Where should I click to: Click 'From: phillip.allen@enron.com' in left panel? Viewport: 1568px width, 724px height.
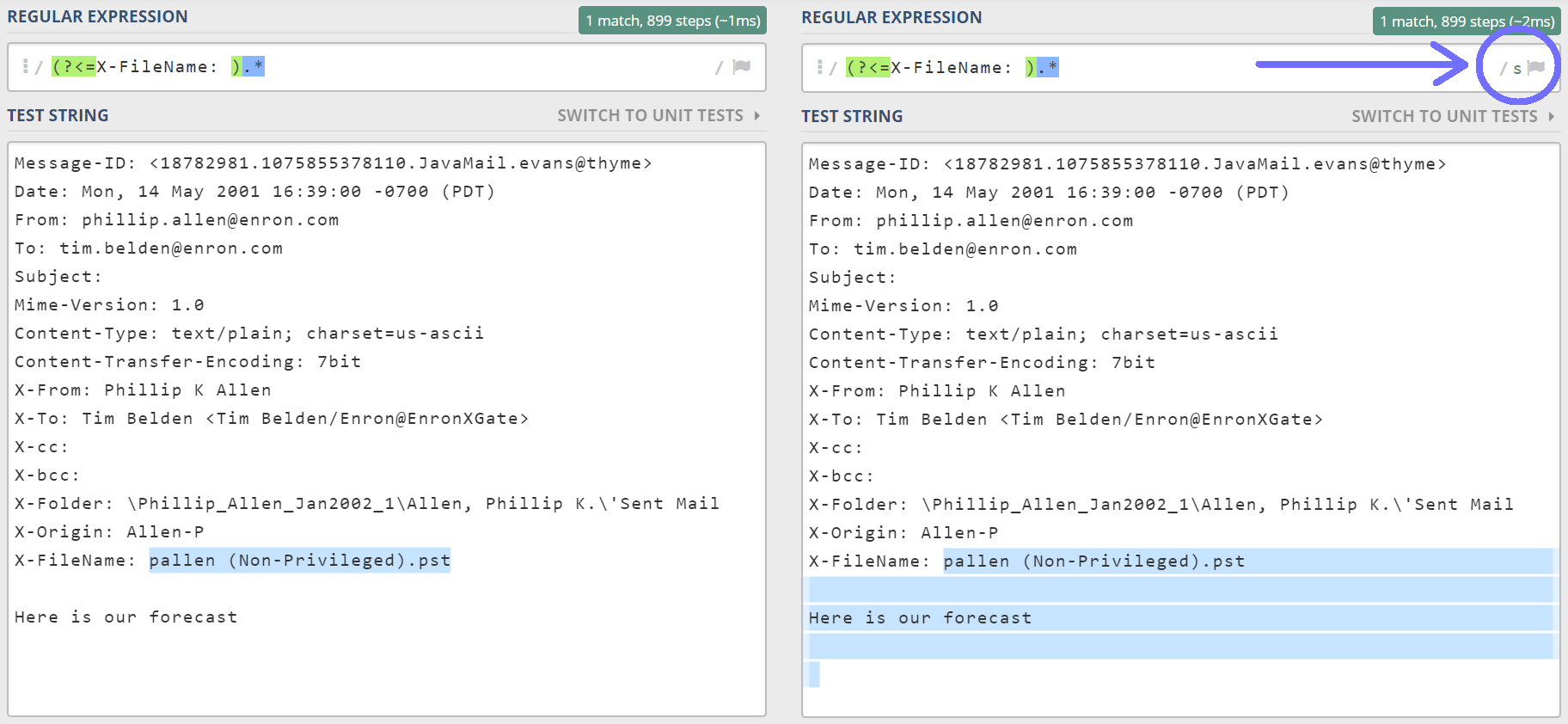[x=177, y=219]
